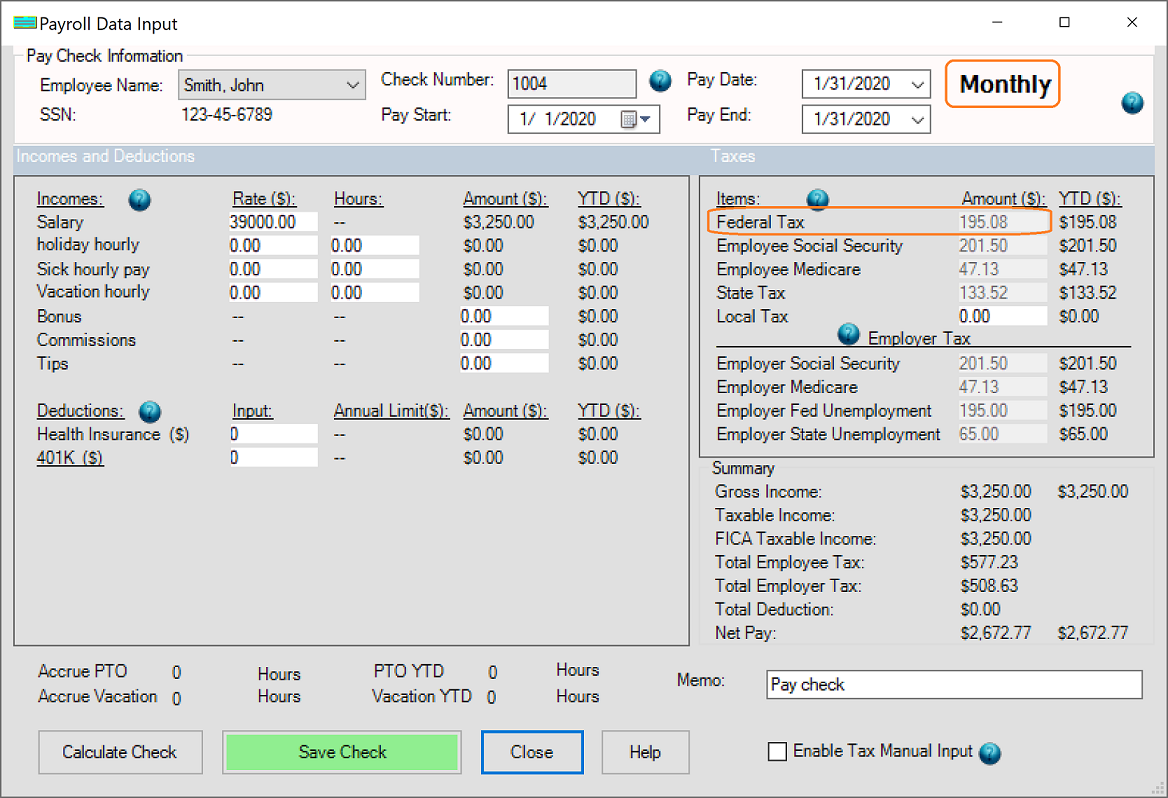This screenshot has width=1168, height=798.
Task: Click the 401K ($) link
Action: click(70, 458)
